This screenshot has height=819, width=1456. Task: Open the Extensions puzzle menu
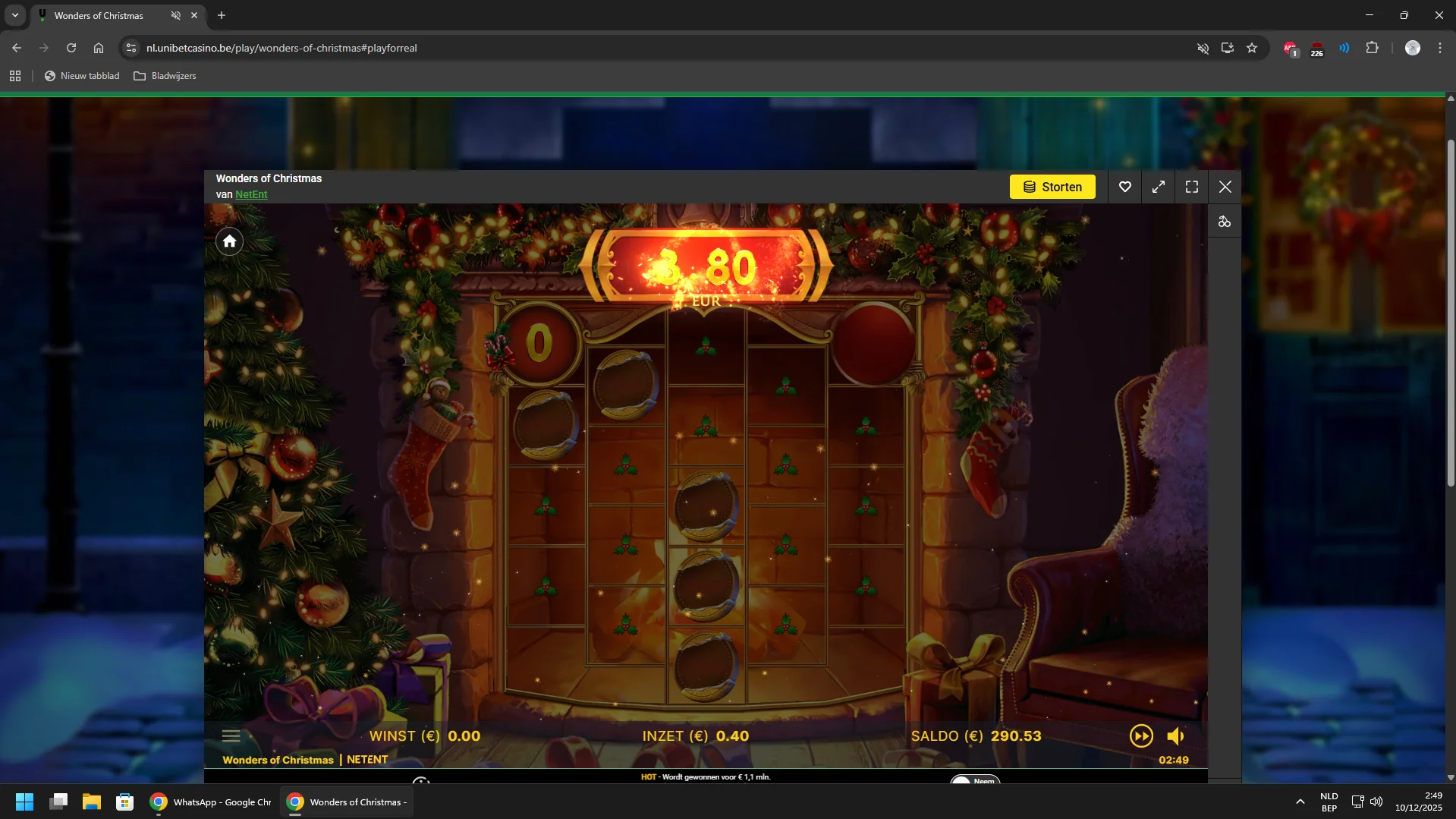coord(1372,48)
